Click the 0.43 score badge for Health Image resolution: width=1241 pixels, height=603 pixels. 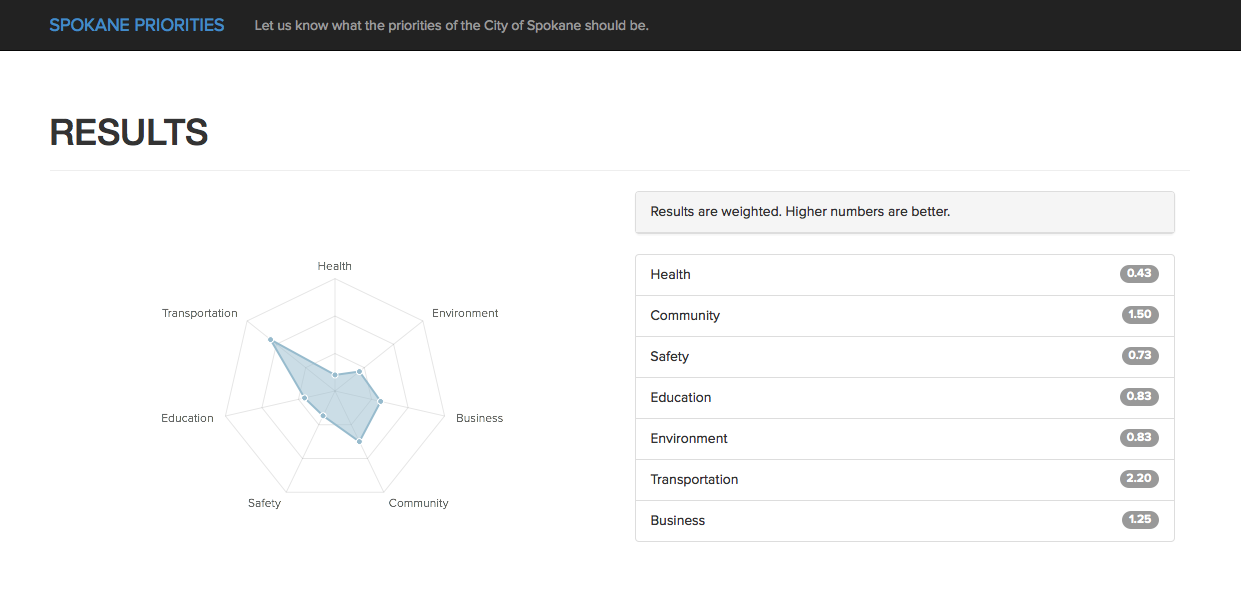tap(1139, 274)
